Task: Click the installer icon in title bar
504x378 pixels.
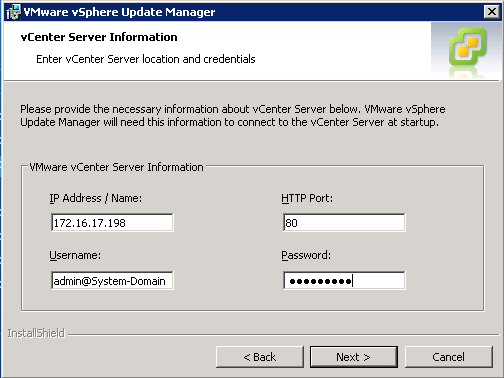Action: pos(13,12)
